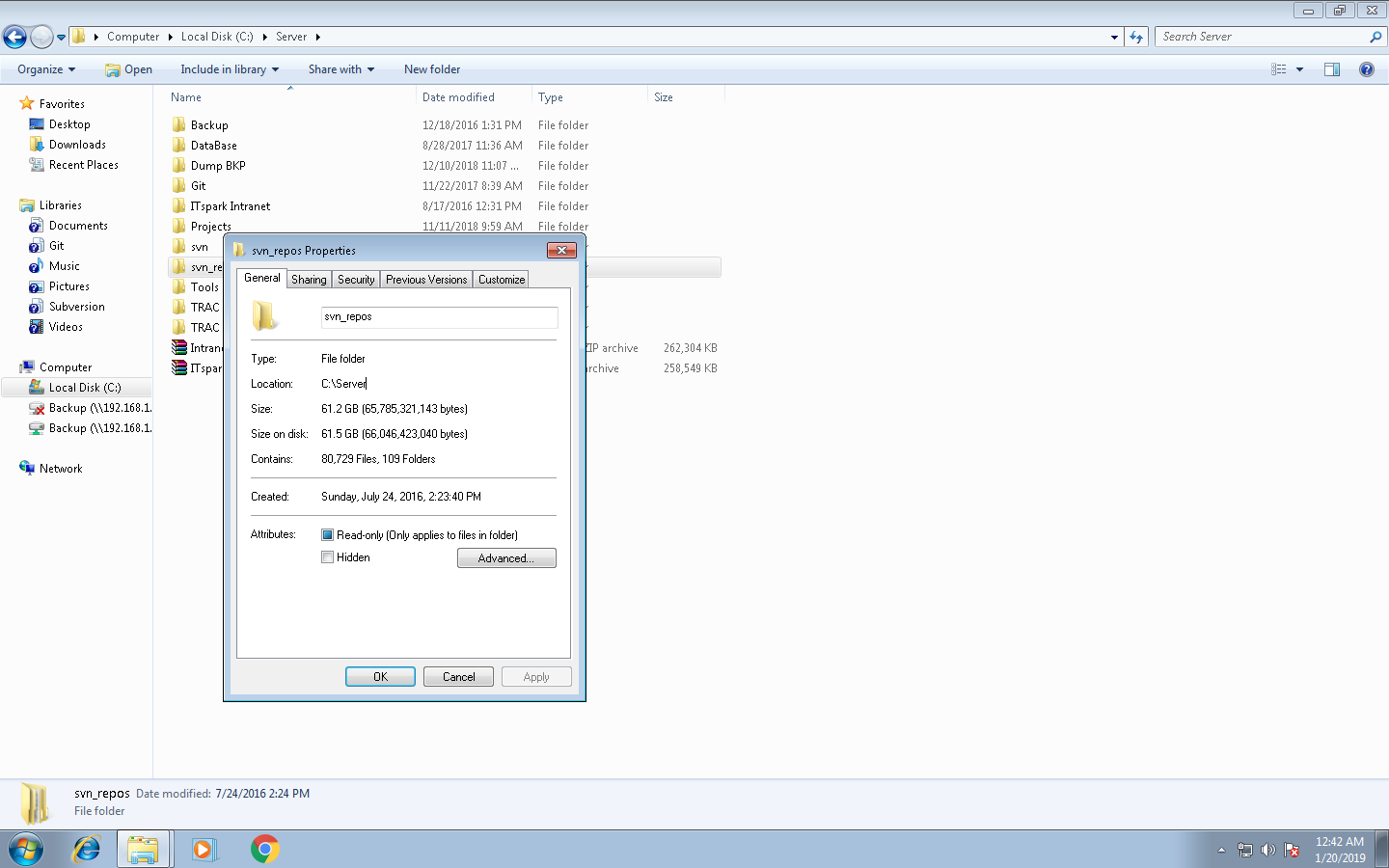Click the refresh icon beside address bar
The image size is (1389, 868).
(x=1136, y=37)
